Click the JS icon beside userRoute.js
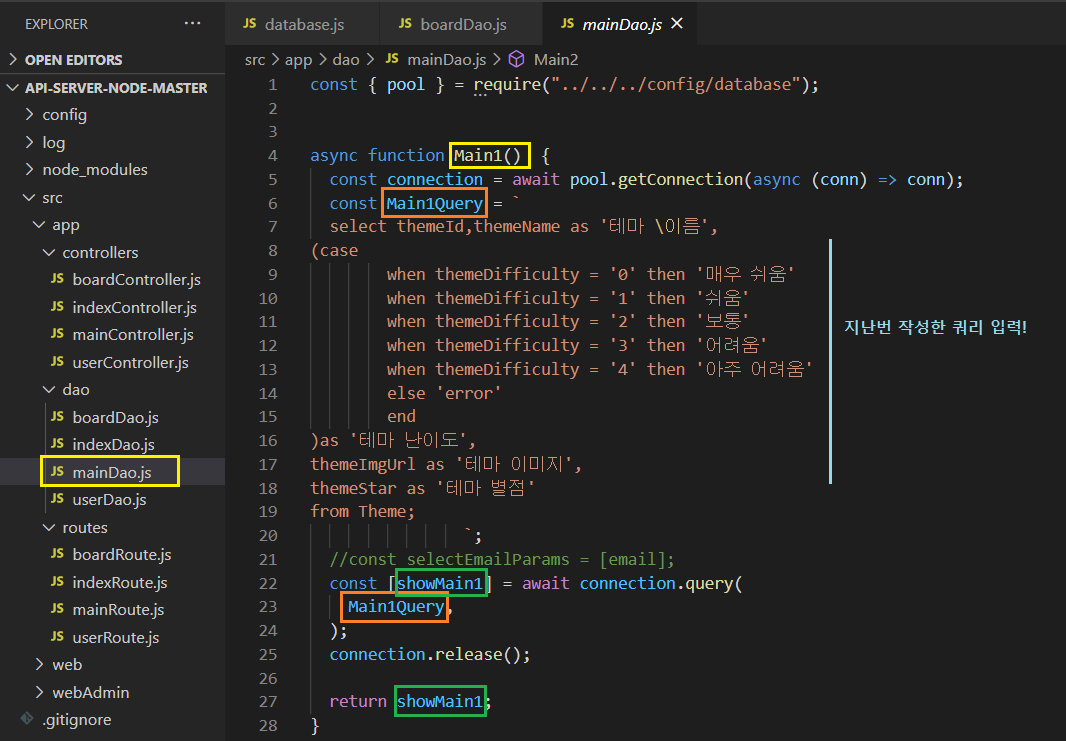The width and height of the screenshot is (1066, 741). click(57, 637)
